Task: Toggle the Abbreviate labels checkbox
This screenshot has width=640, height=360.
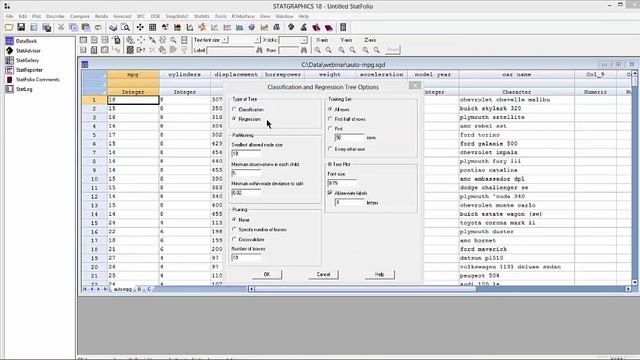Action: tap(330, 193)
